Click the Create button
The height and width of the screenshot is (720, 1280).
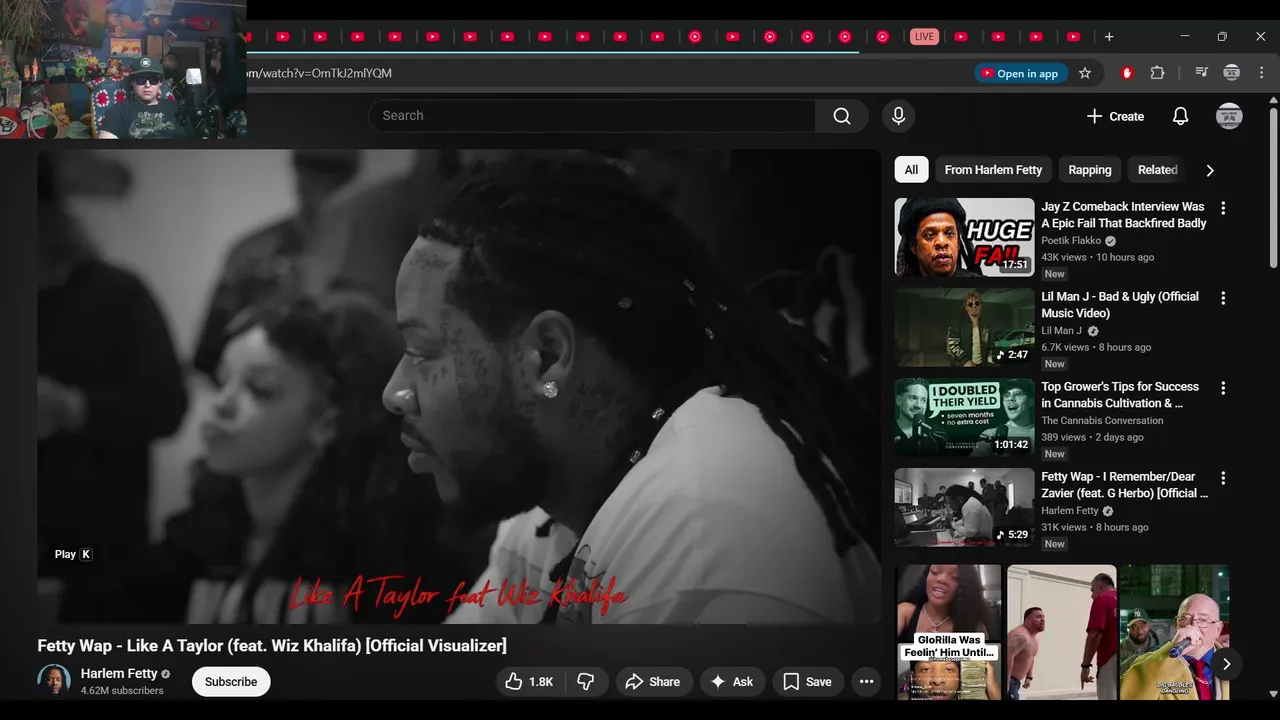click(1115, 116)
